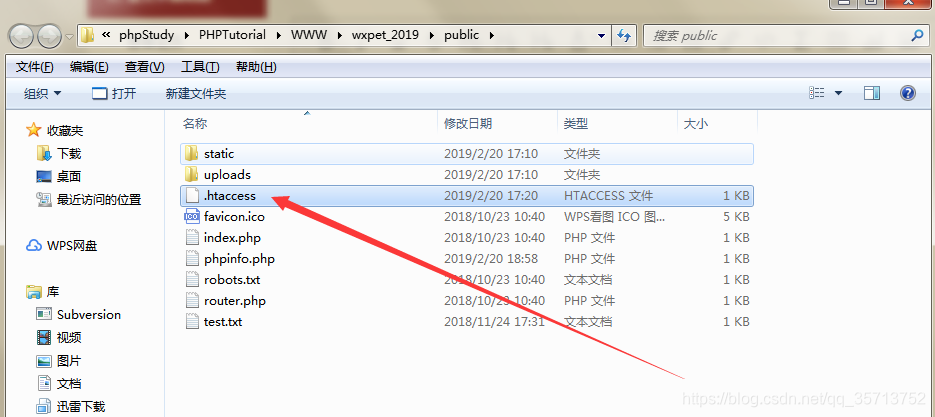Select public in the breadcrumb path
This screenshot has height=417, width=935.
pos(462,35)
